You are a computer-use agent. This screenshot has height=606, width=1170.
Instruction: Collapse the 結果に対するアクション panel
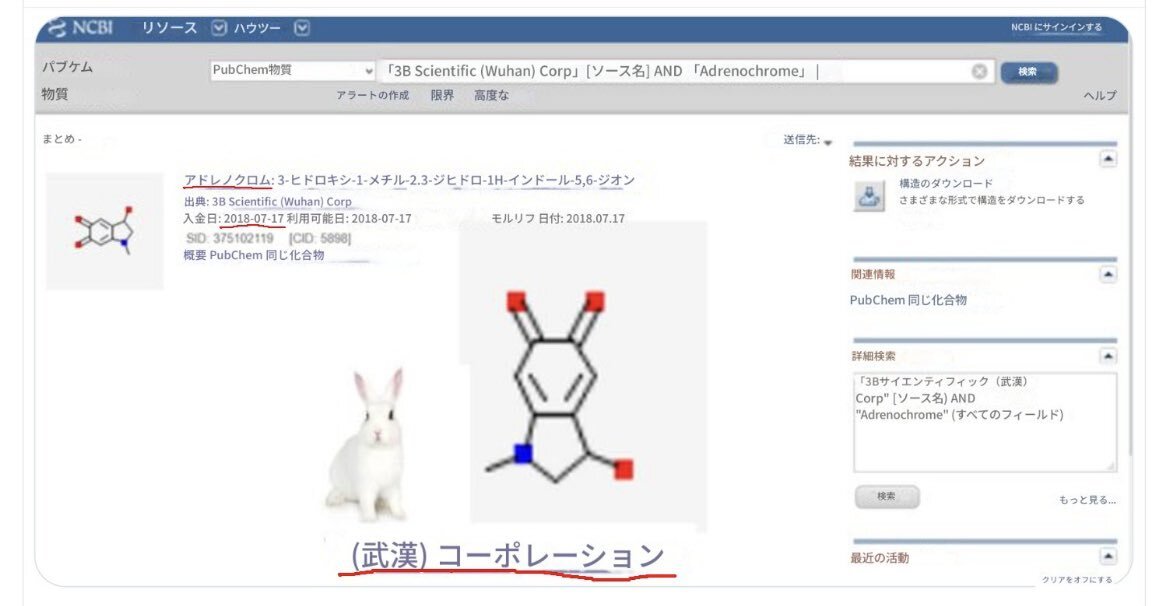[1107, 159]
